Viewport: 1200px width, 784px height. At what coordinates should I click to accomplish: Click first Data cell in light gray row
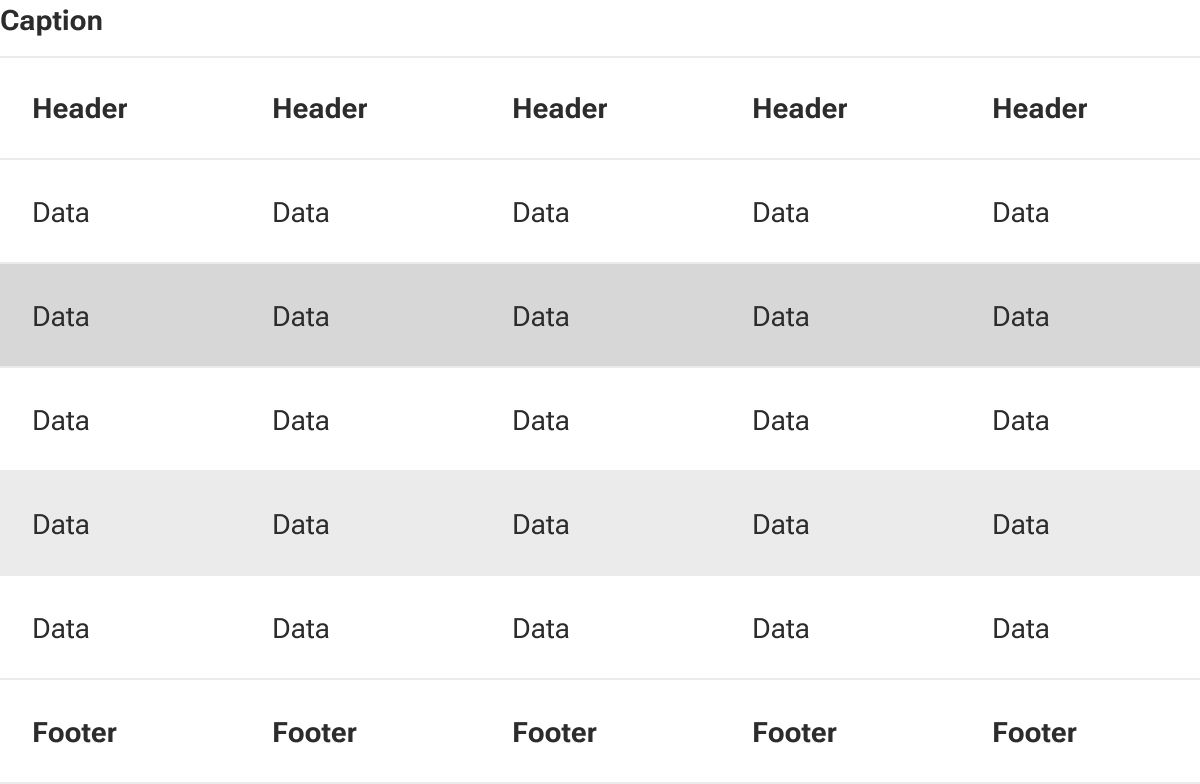point(120,524)
